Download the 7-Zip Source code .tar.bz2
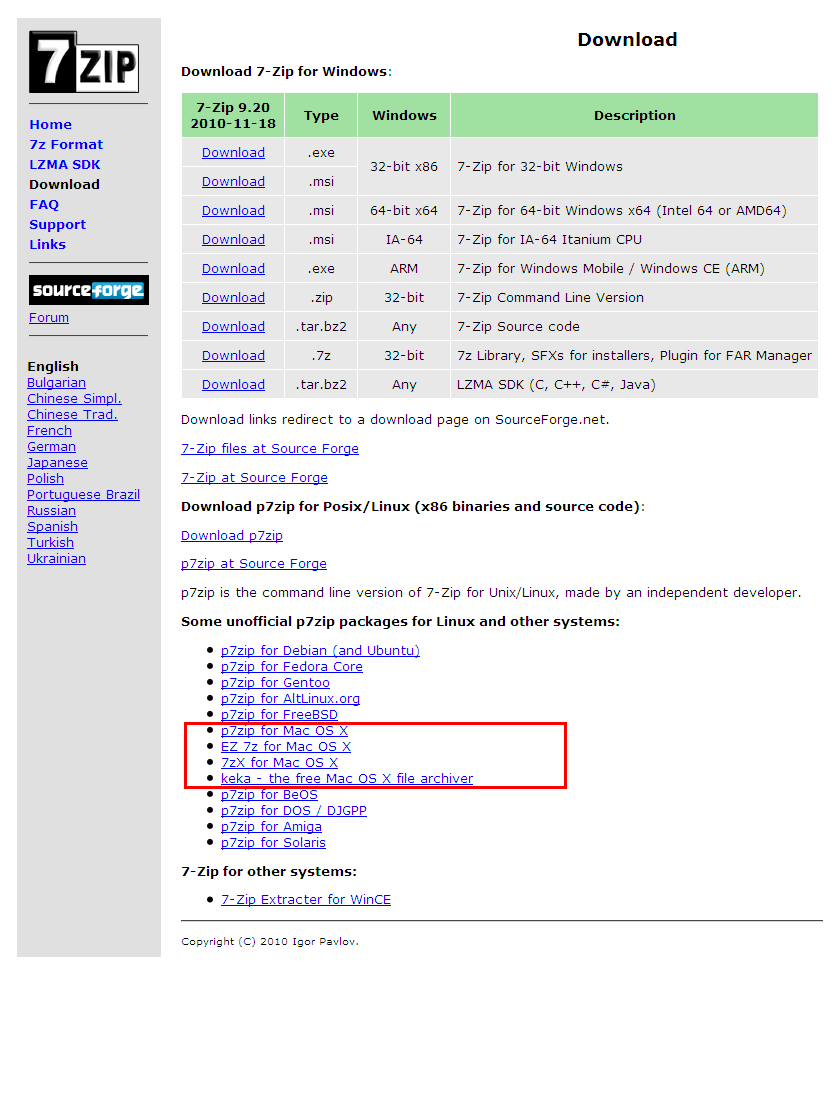Screen dimensions: 835x1094 coord(233,327)
